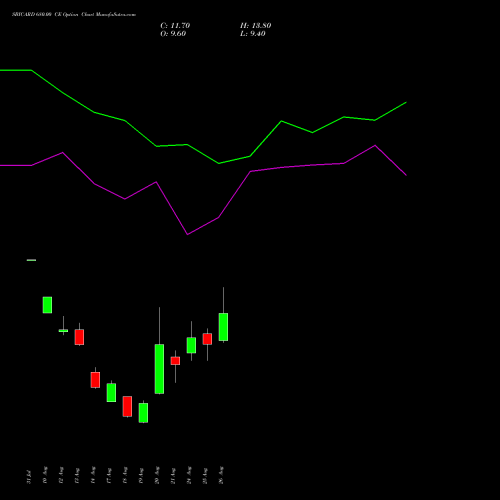Screen dimensions: 500x500
Task: Select the 20 Aug date label
Action: tap(157, 475)
